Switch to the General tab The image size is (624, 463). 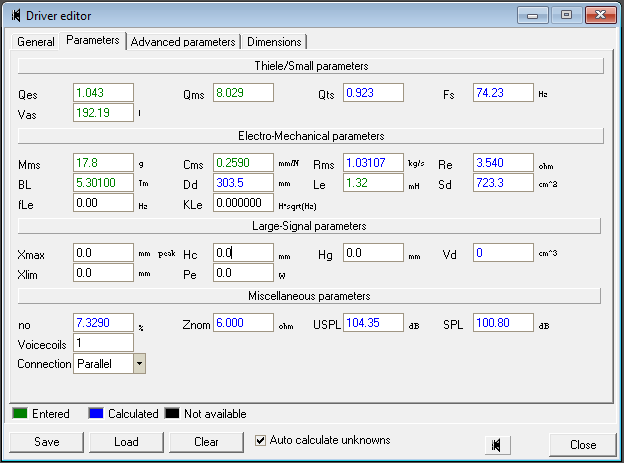[x=36, y=42]
